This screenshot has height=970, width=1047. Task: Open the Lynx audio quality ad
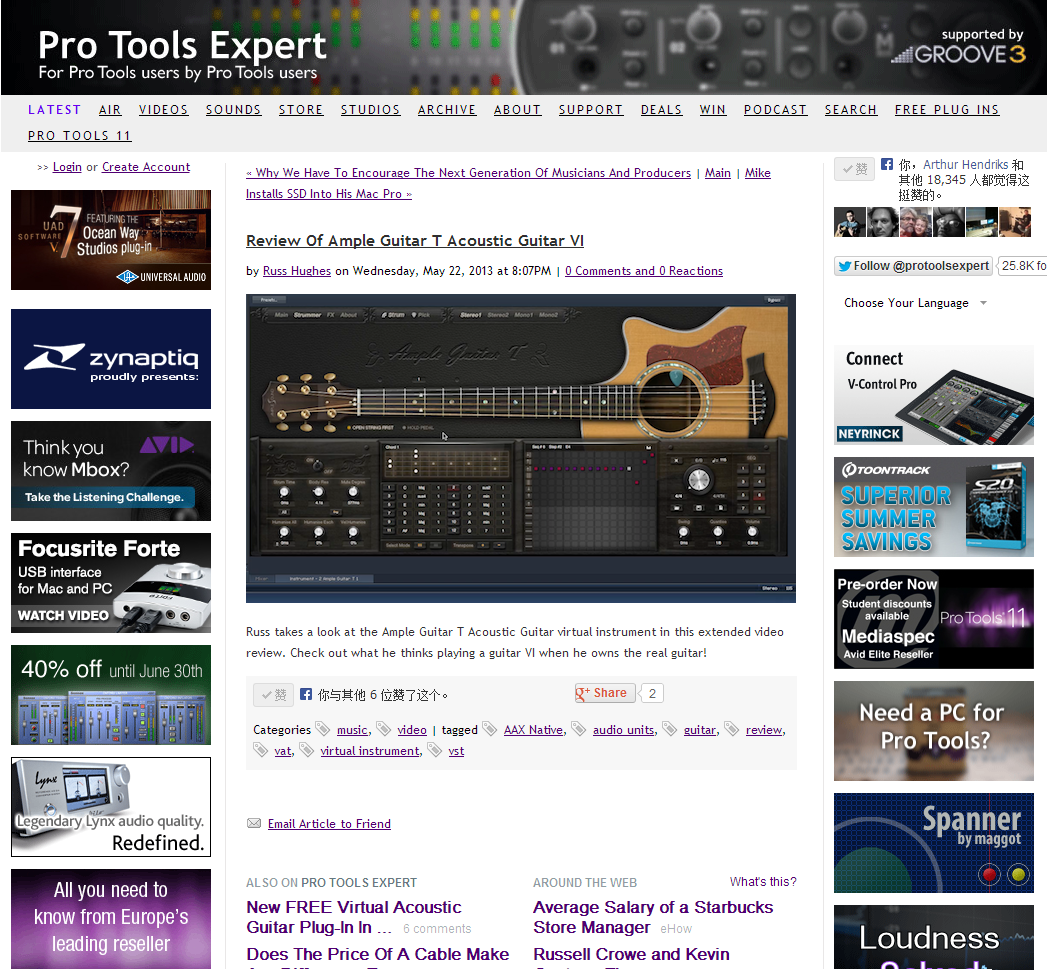pos(111,807)
